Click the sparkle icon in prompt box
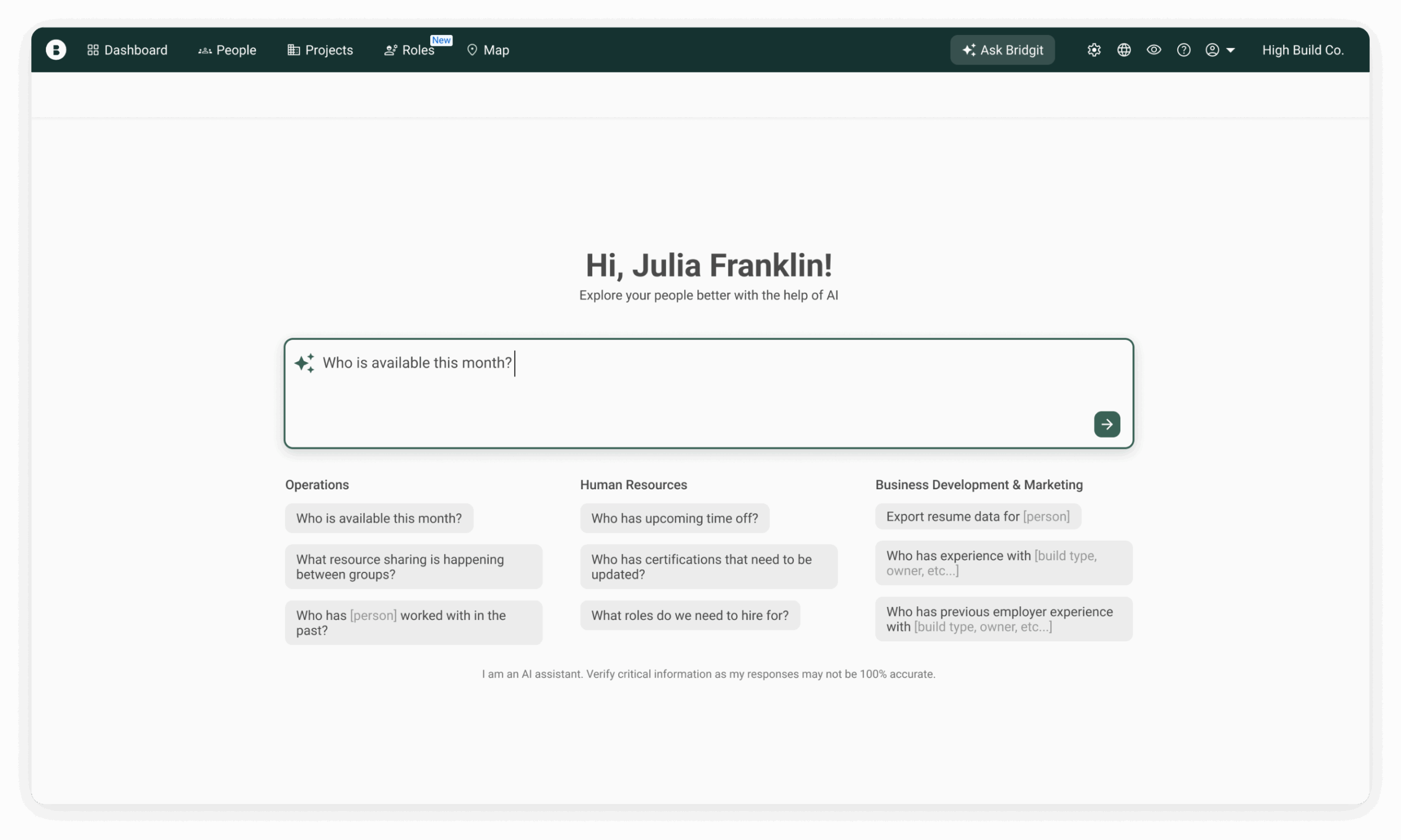 (304, 363)
